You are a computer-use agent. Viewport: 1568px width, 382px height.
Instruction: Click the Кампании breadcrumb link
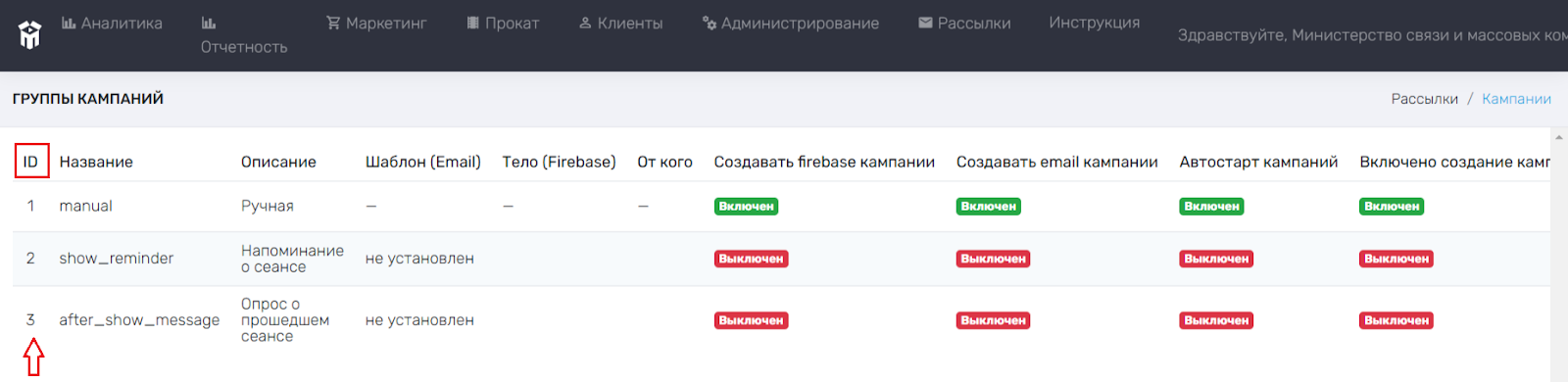(1516, 99)
